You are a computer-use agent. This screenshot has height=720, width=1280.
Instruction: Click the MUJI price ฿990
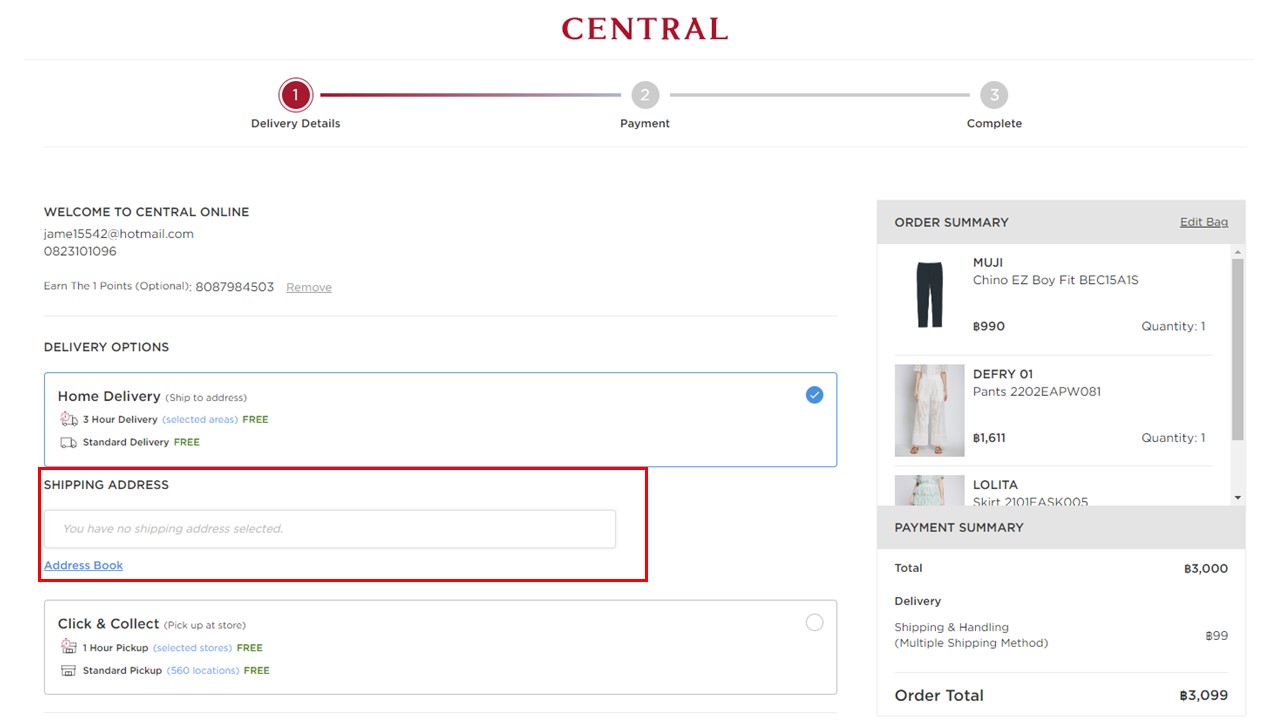tap(989, 327)
